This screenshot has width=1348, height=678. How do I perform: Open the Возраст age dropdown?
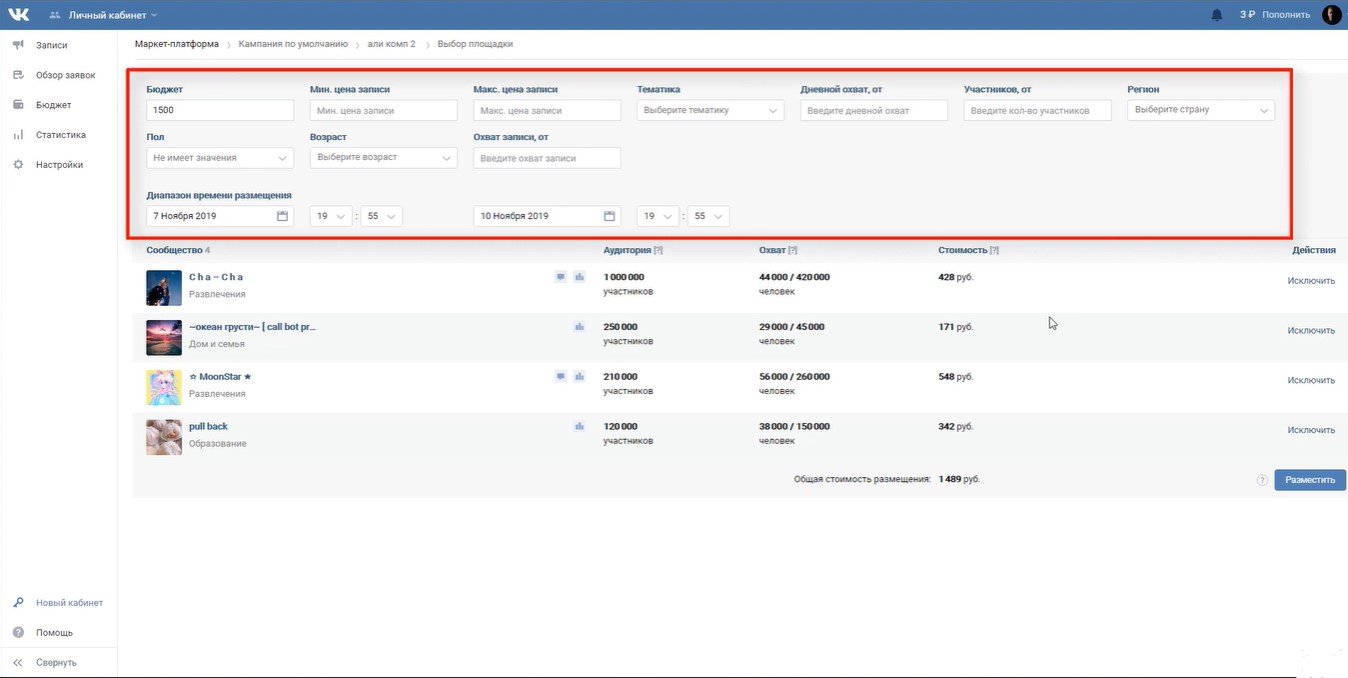pyautogui.click(x=383, y=158)
